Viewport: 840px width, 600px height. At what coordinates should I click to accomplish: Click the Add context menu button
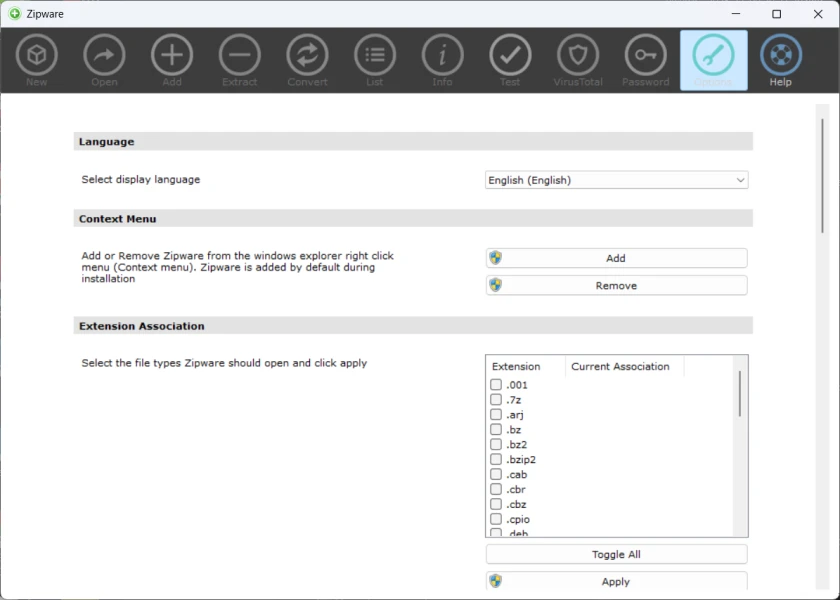coord(616,258)
